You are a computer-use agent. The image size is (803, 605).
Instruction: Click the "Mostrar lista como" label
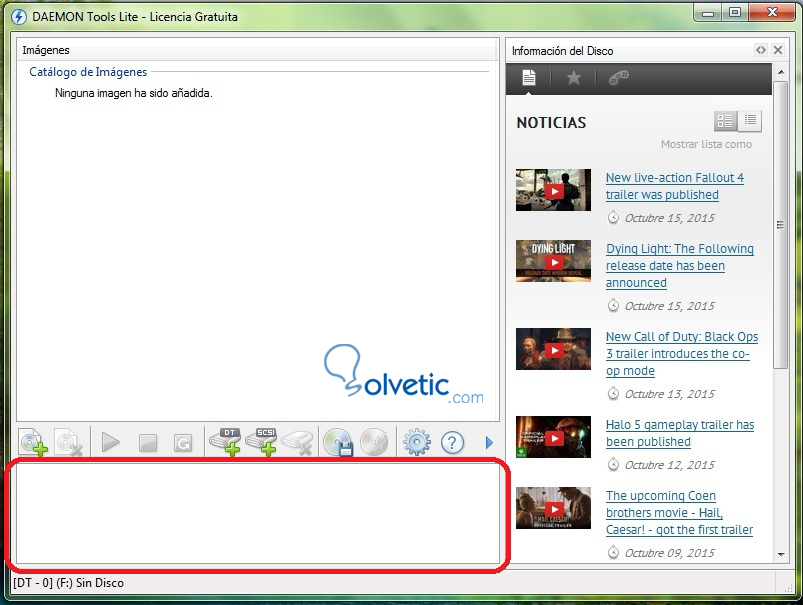pos(706,144)
